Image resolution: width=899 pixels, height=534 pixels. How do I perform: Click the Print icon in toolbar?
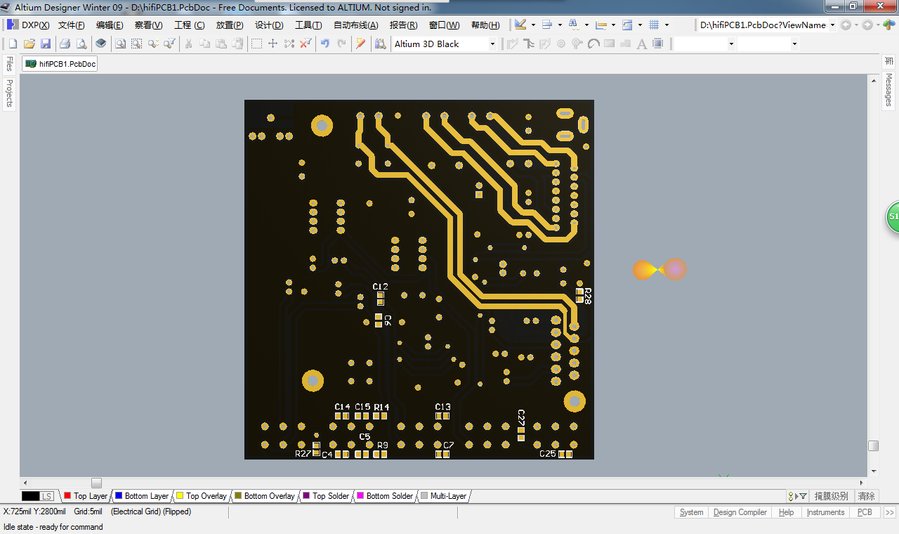(64, 44)
